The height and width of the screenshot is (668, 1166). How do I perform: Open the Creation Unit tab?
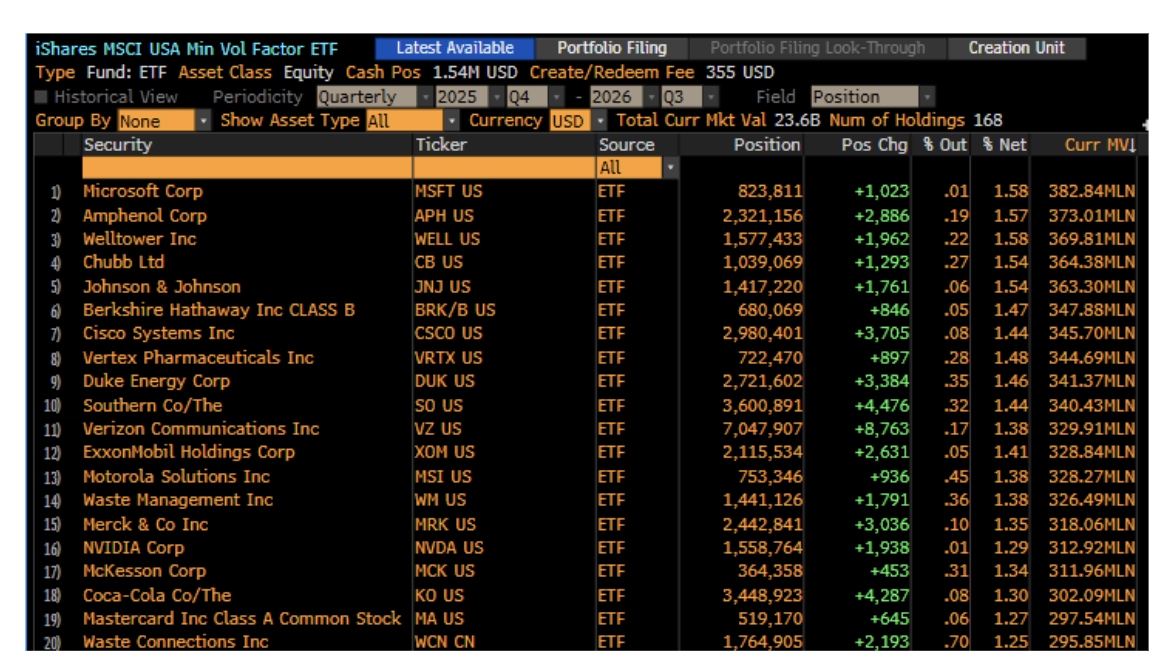click(x=1016, y=48)
